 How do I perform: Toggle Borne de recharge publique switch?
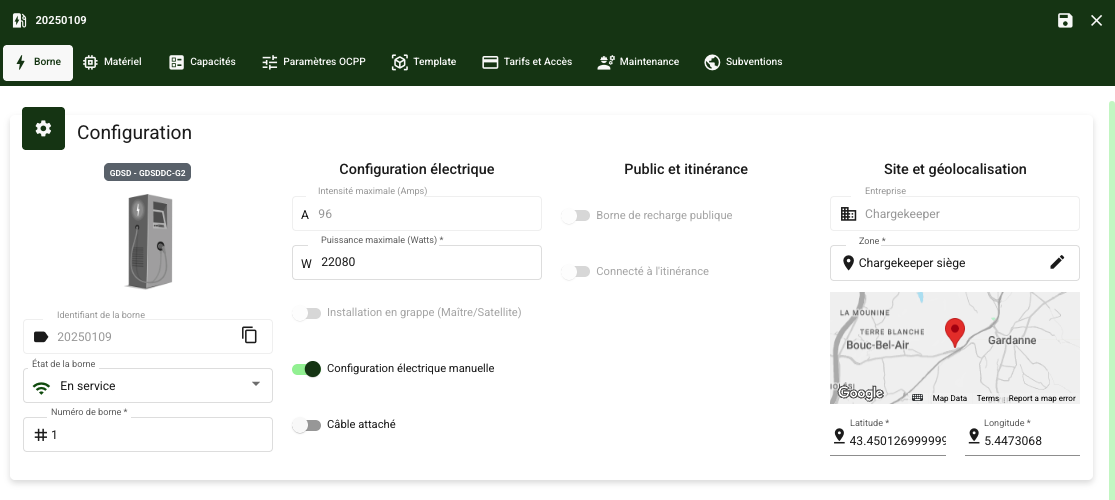575,216
